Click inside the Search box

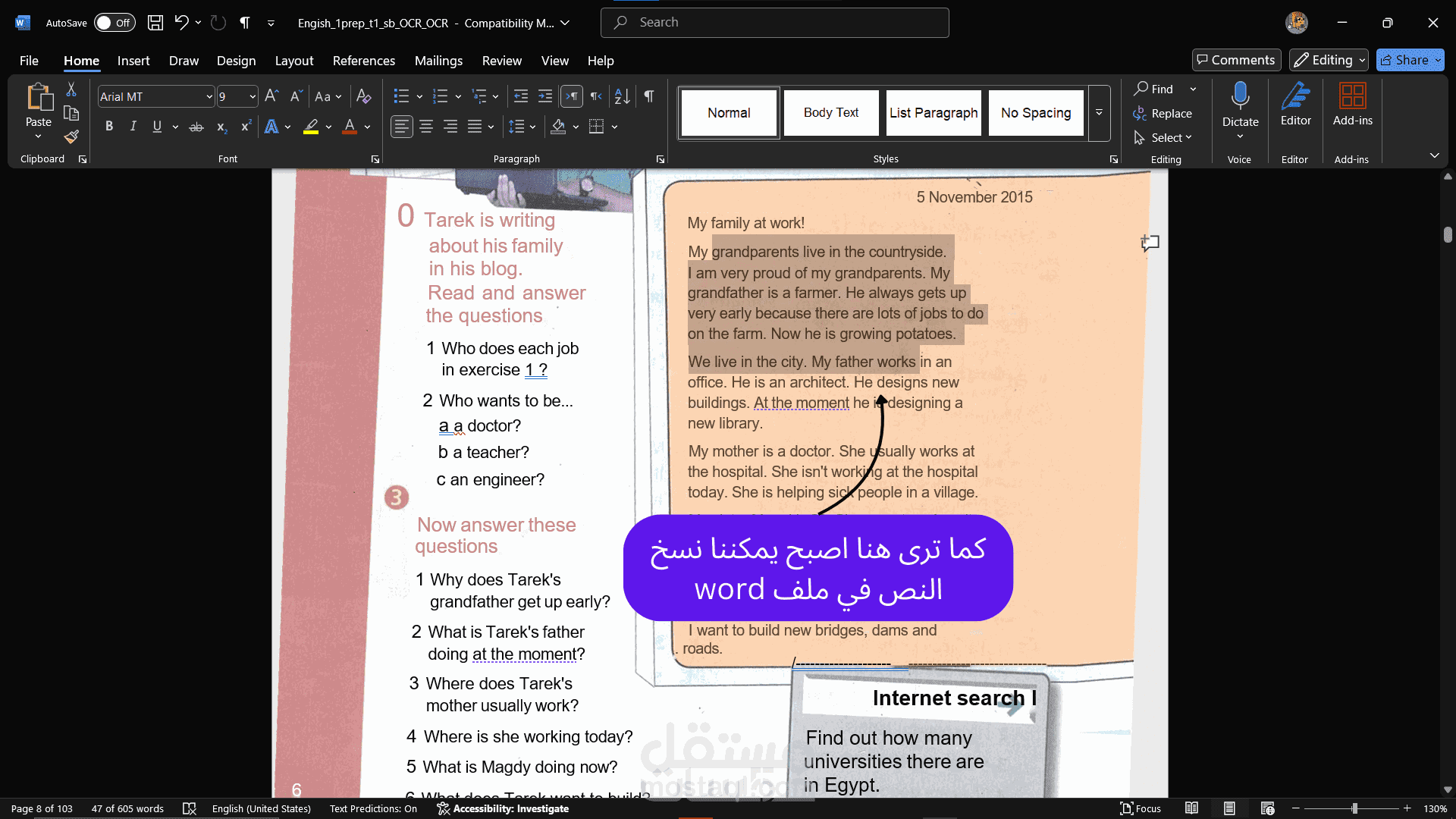pos(773,23)
